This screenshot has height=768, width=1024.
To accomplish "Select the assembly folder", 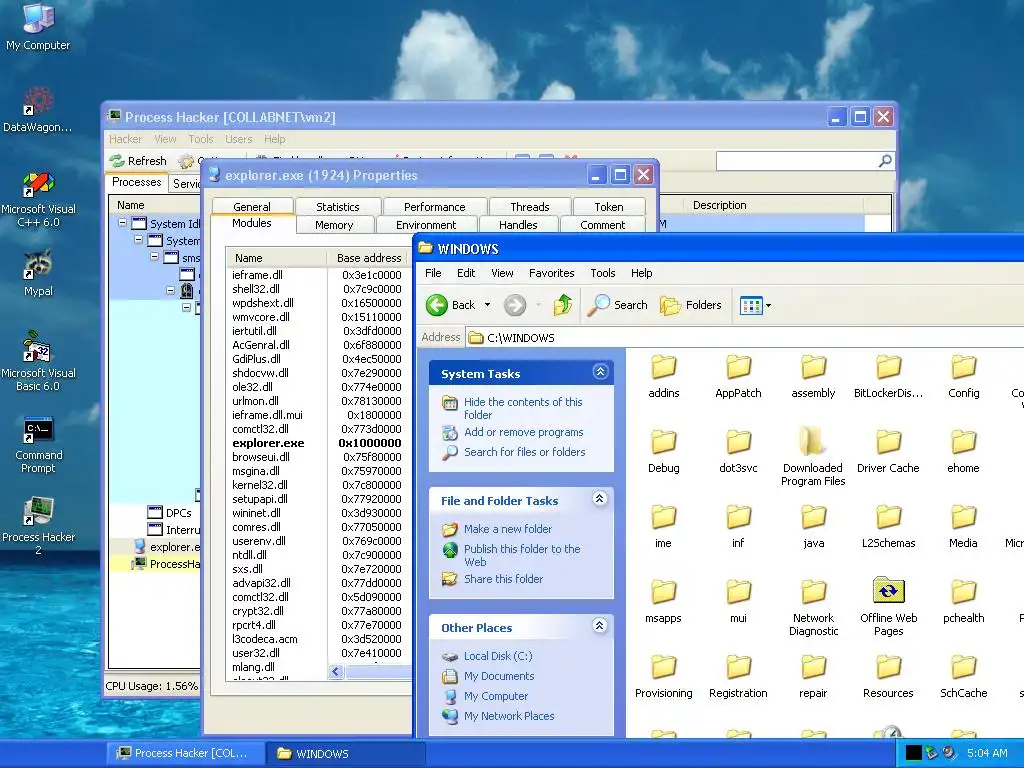I will tap(813, 376).
